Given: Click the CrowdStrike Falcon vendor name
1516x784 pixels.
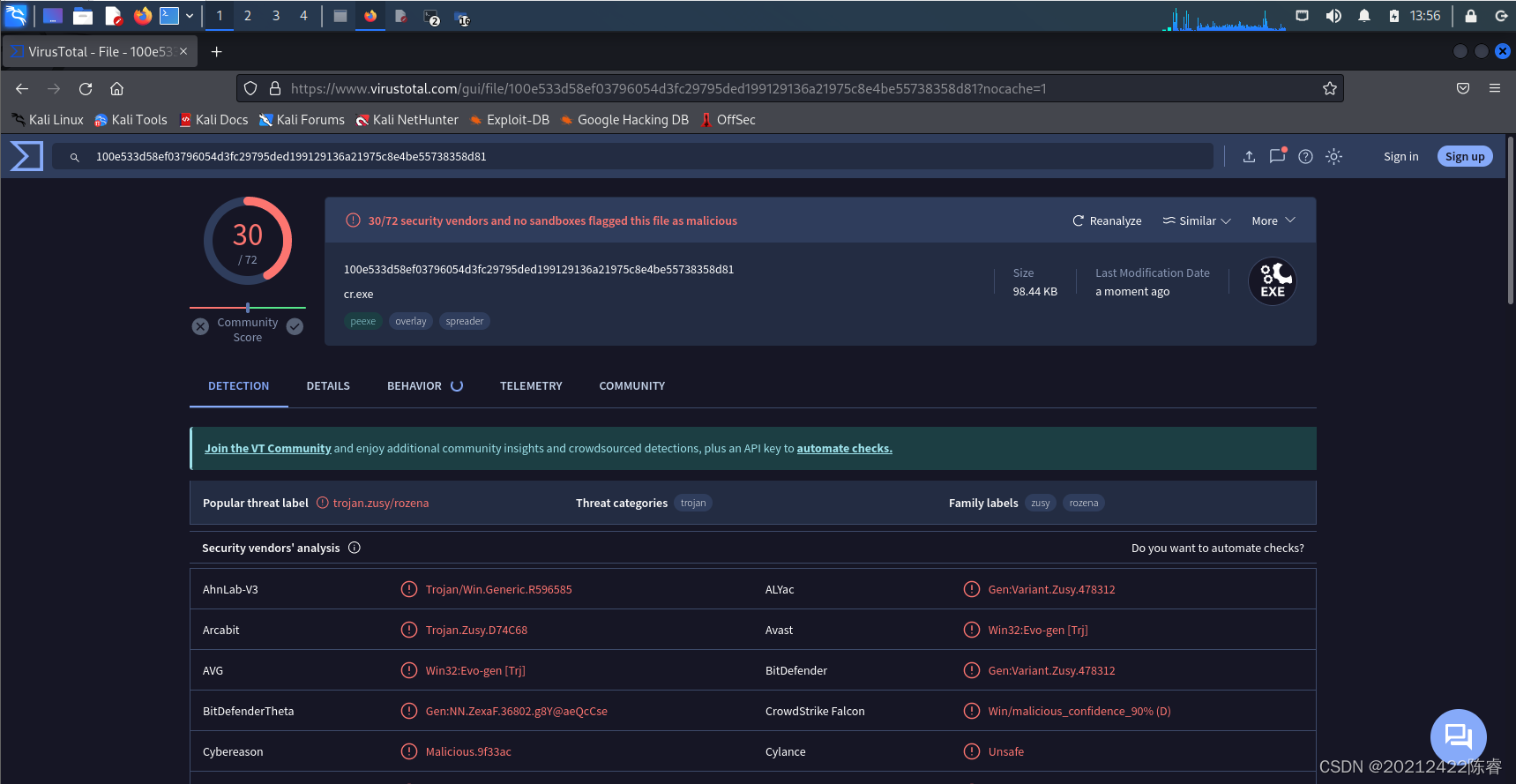Looking at the screenshot, I should [815, 711].
